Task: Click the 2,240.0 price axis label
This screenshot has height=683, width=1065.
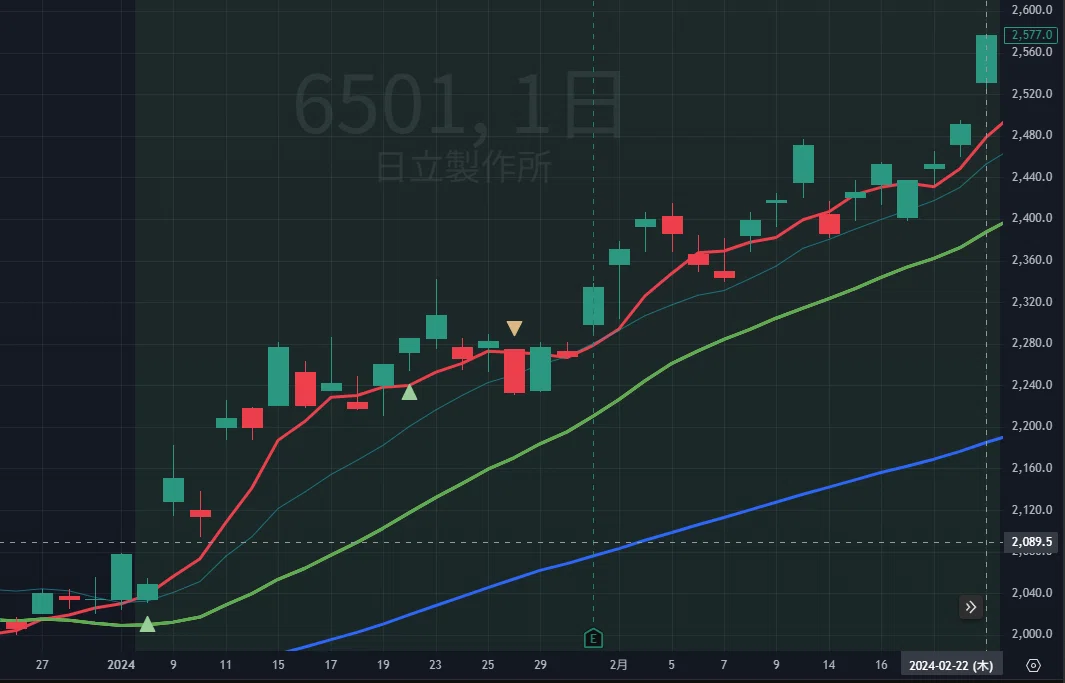Action: tap(1032, 385)
